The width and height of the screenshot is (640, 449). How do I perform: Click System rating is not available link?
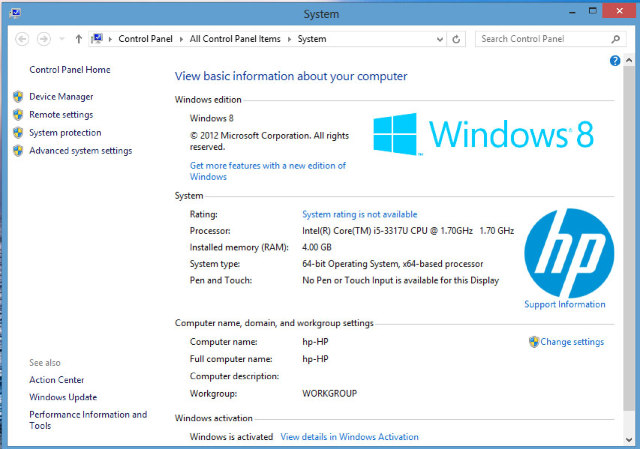[359, 214]
